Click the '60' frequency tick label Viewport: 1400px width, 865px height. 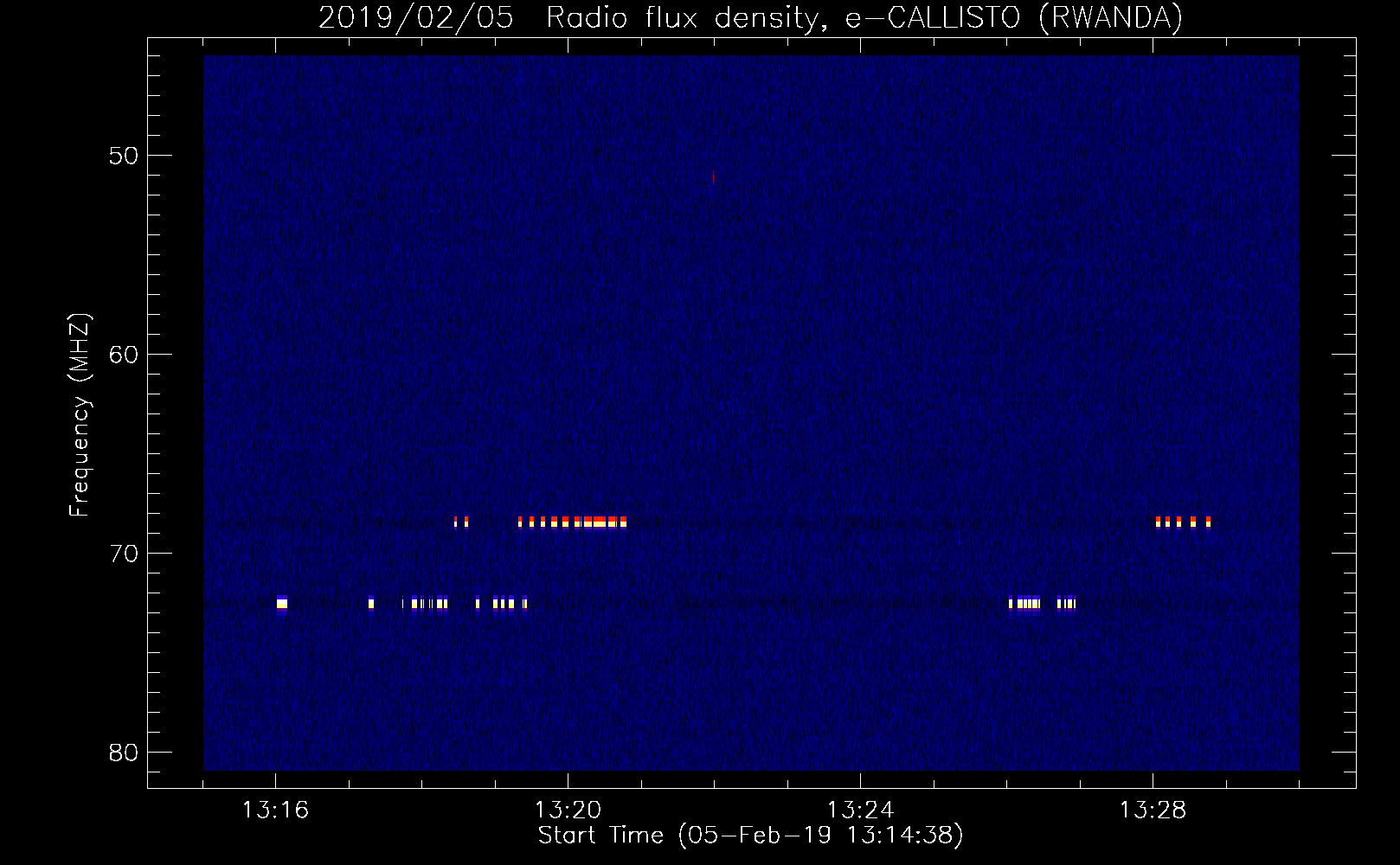pos(124,355)
